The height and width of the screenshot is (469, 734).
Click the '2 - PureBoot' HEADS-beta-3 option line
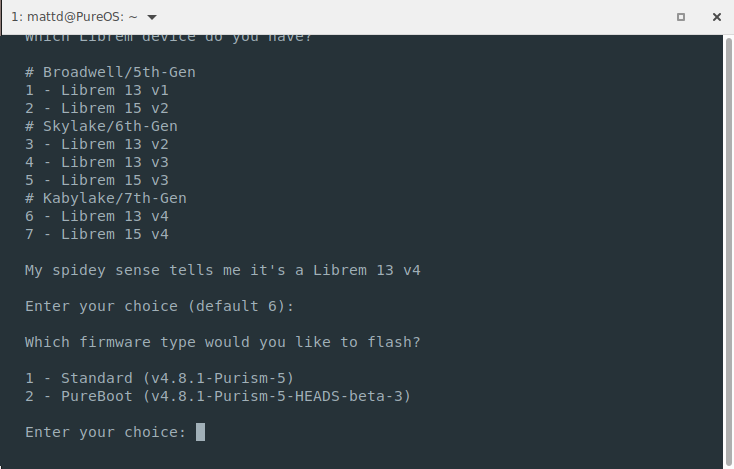(x=218, y=396)
